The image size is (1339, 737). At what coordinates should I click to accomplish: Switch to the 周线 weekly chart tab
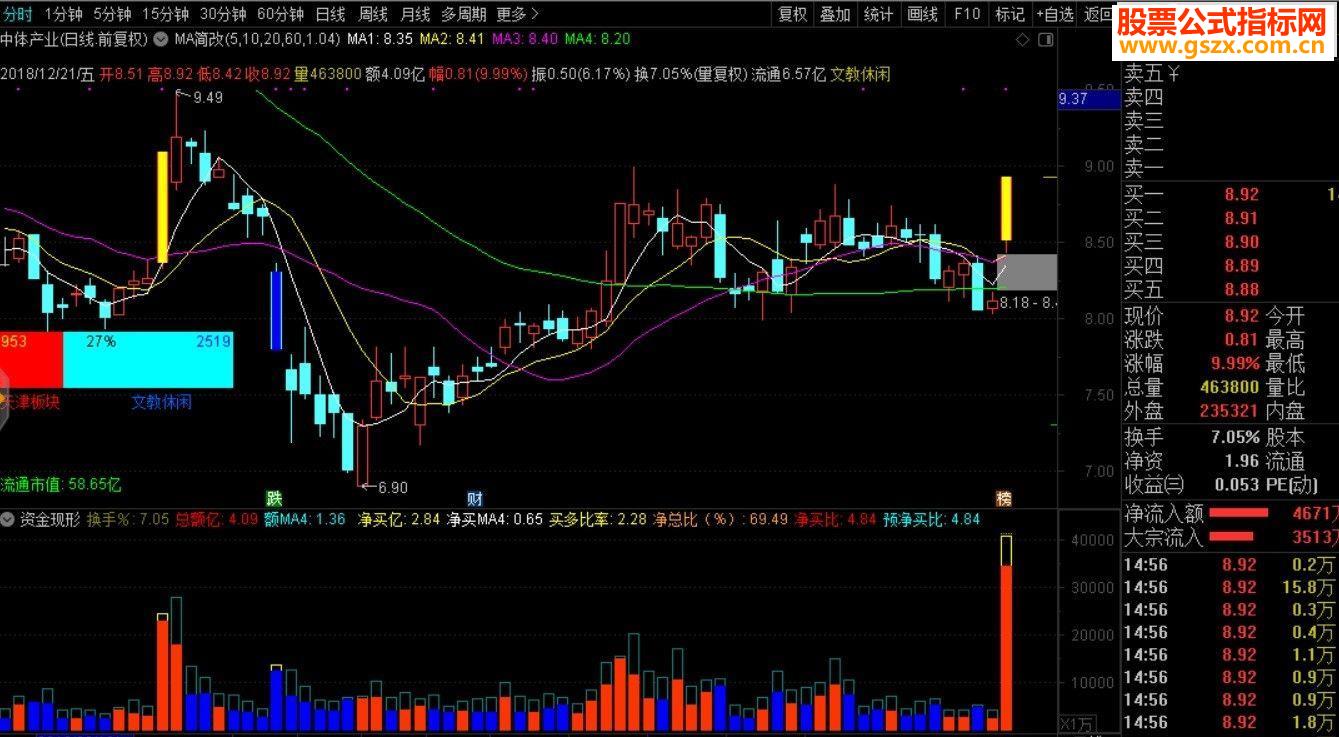click(373, 14)
